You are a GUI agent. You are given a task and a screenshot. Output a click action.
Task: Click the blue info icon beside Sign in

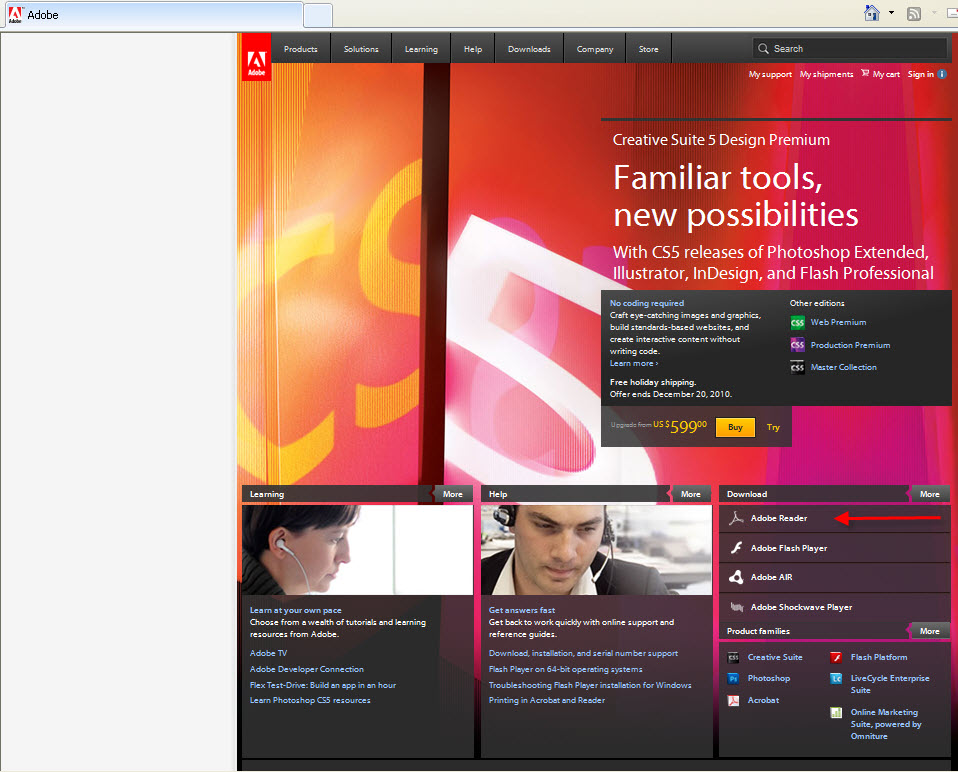tap(942, 74)
